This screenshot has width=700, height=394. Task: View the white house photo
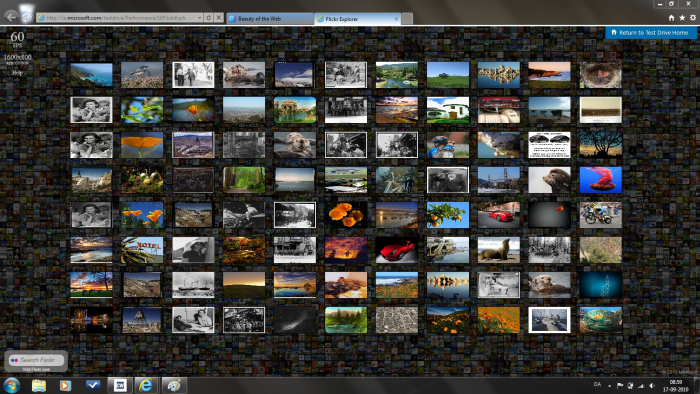click(448, 110)
